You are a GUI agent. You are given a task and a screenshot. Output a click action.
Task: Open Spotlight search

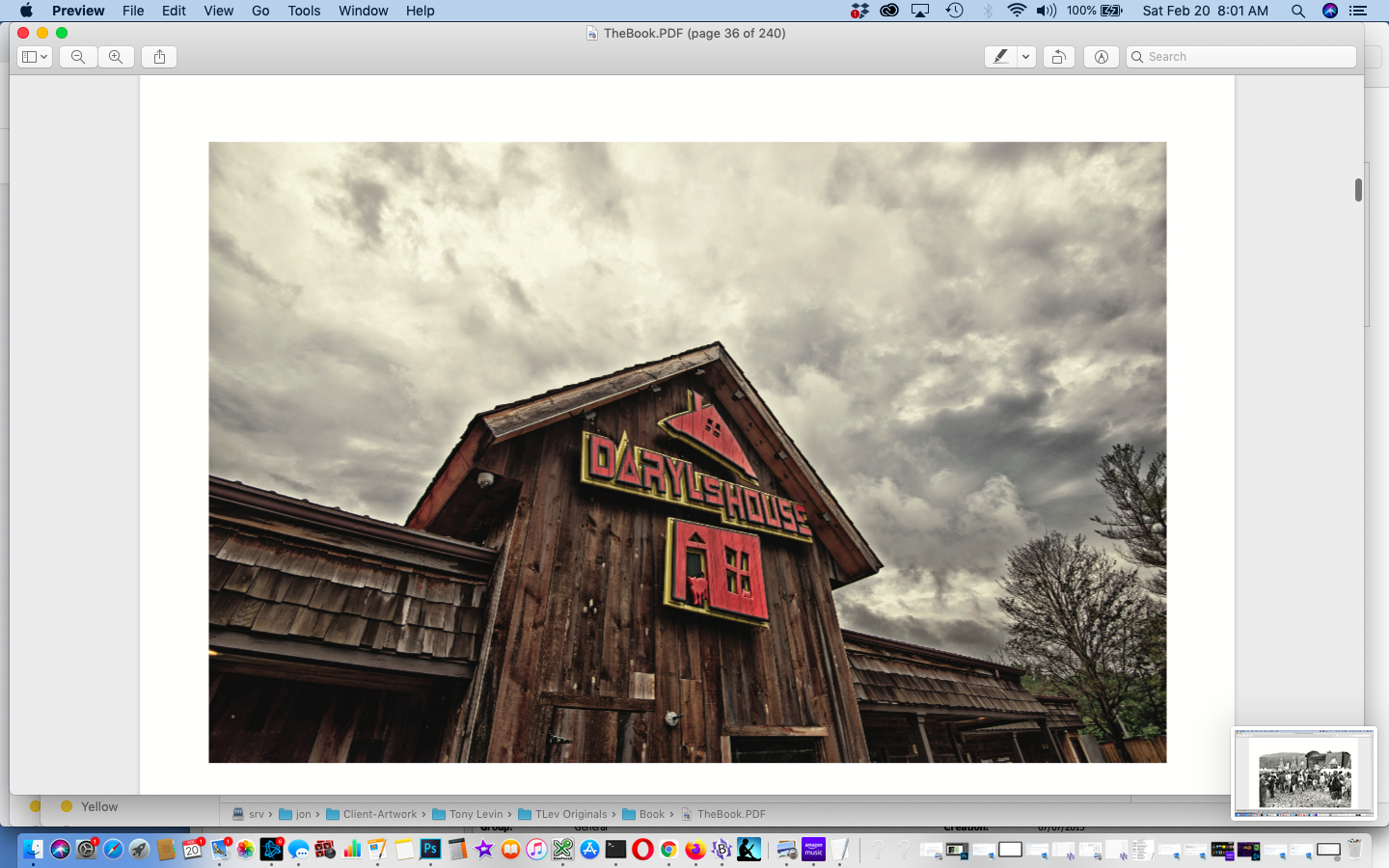pyautogui.click(x=1298, y=11)
